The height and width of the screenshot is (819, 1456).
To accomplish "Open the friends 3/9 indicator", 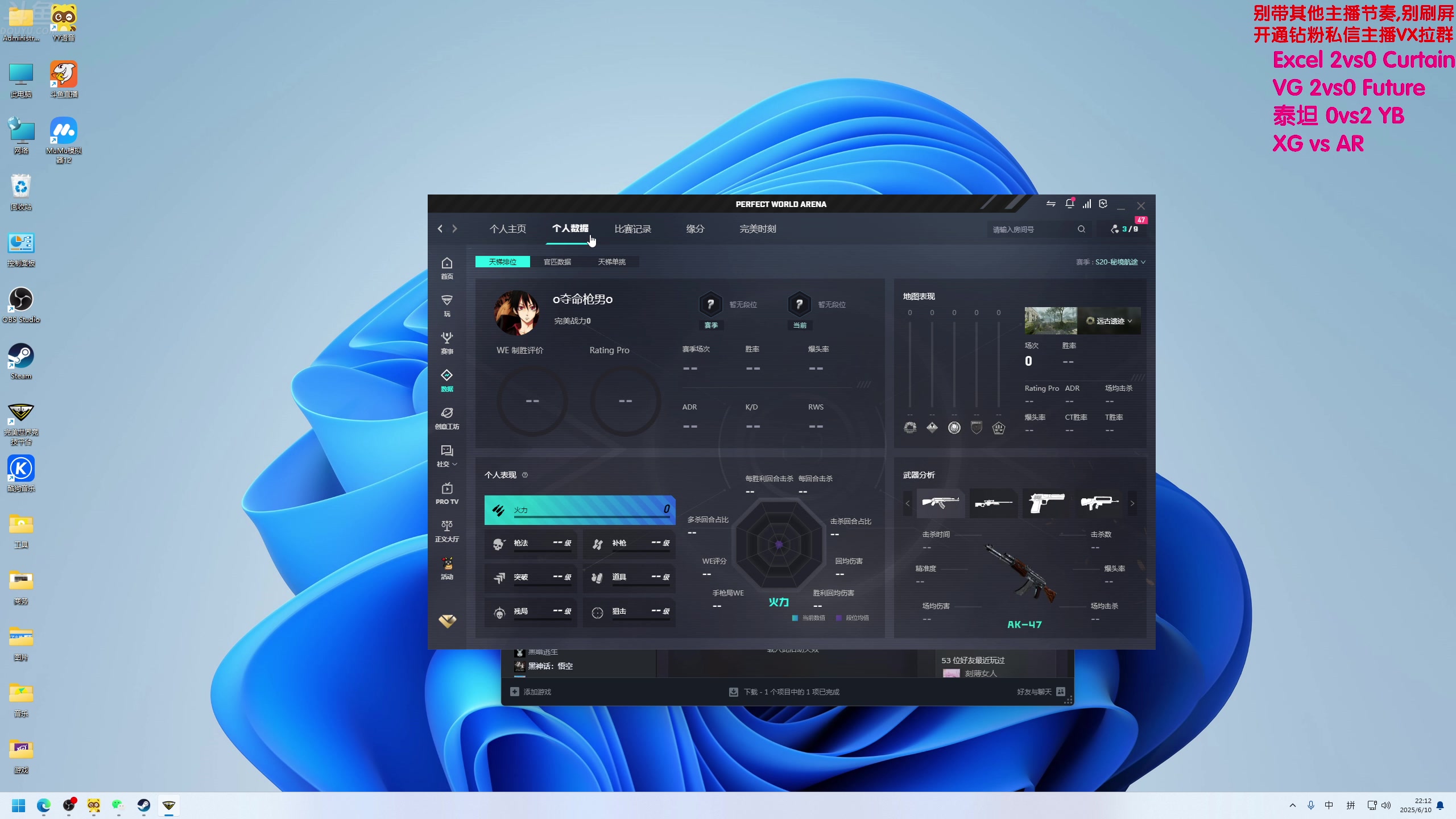I will tap(1124, 229).
